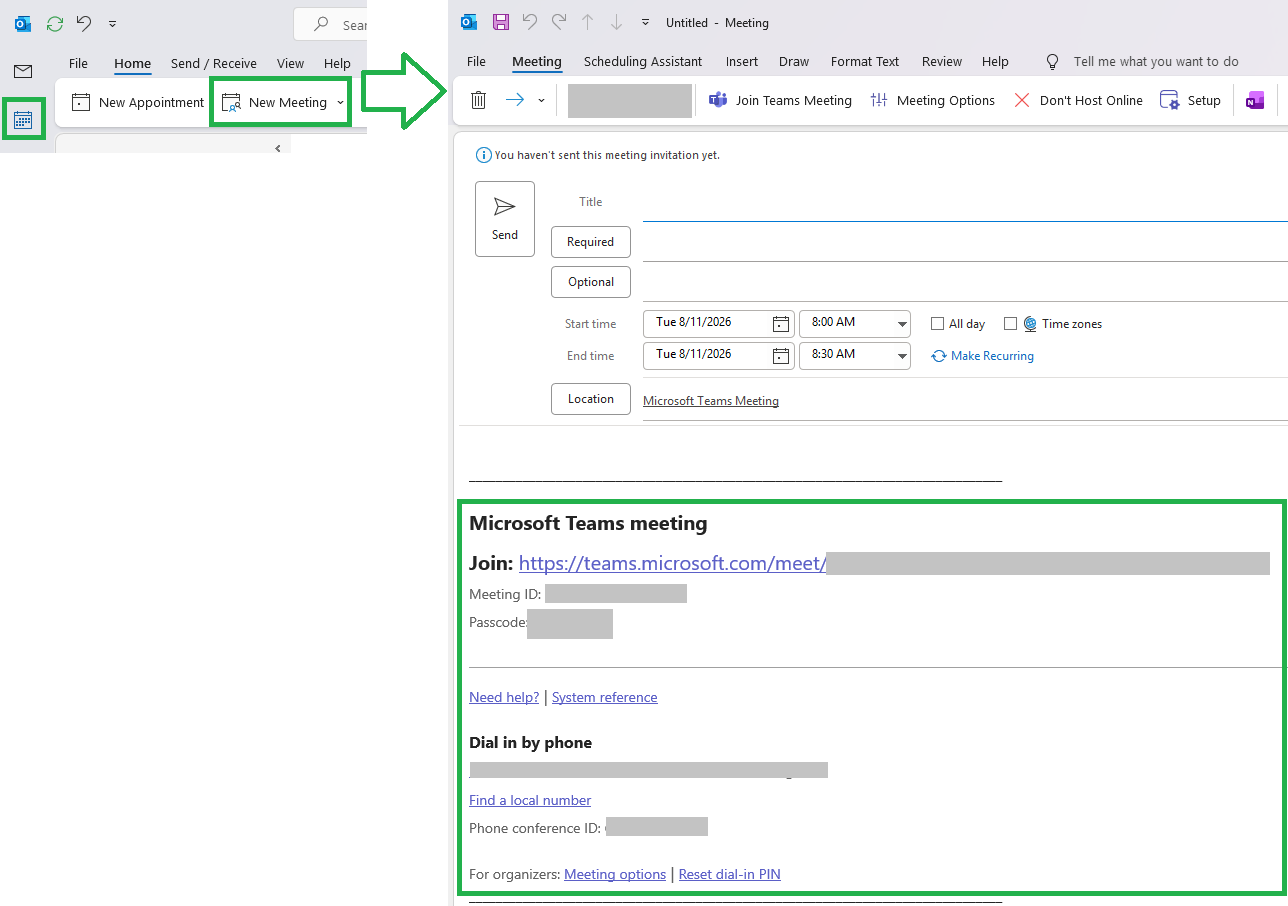The width and height of the screenshot is (1288, 906).
Task: Expand the Forward dropdown arrow in the Meeting ribbon
Action: coord(541,100)
